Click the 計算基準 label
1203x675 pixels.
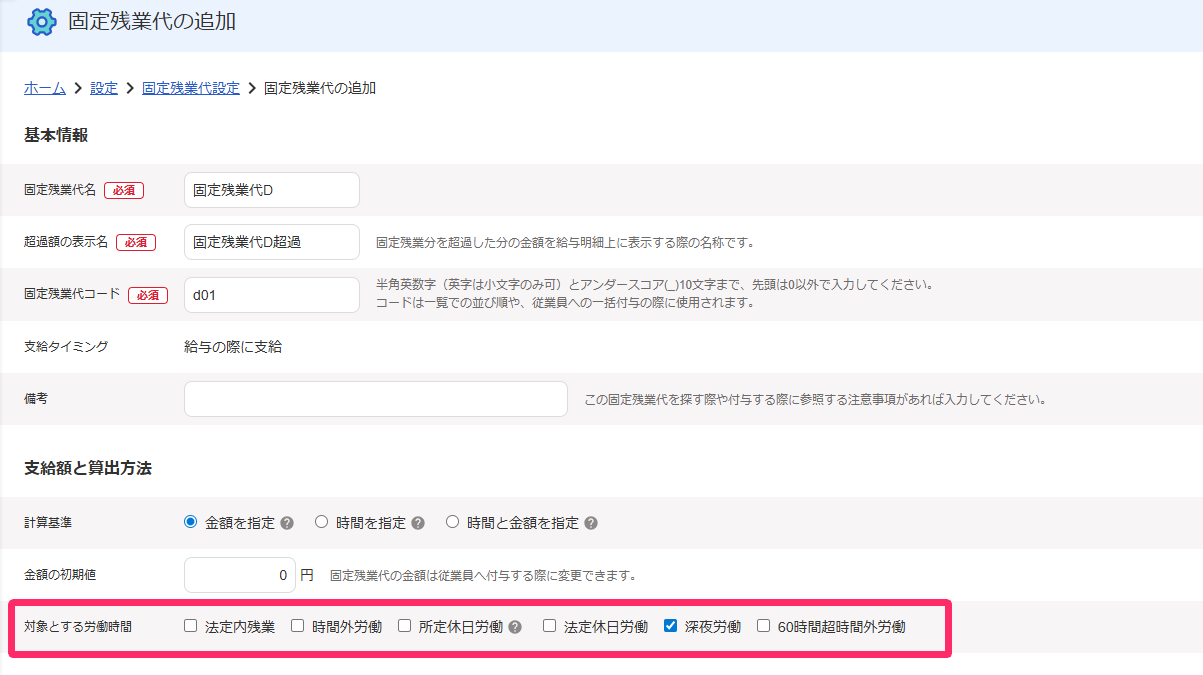click(50, 523)
